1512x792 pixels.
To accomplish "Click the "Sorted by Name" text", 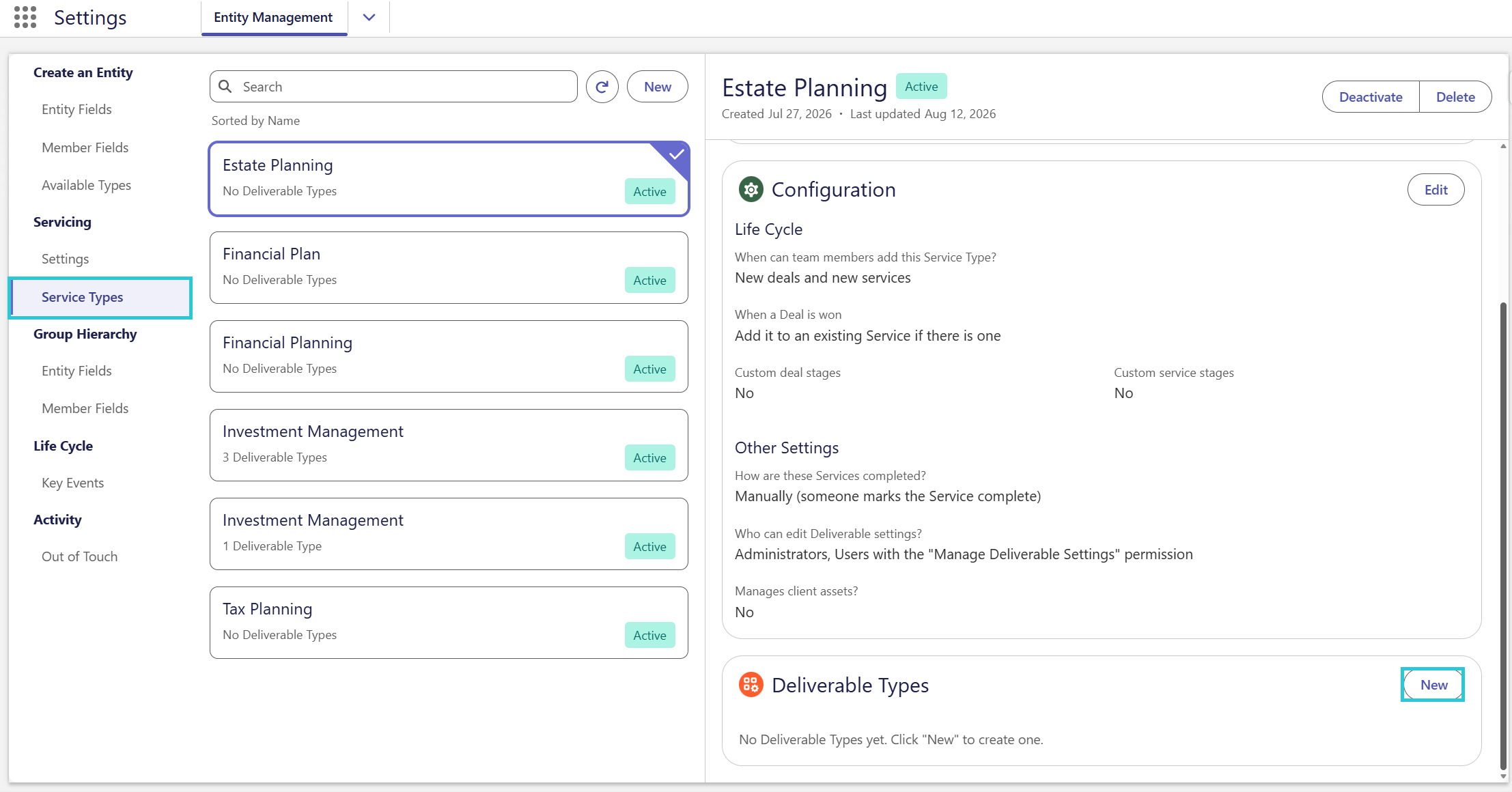I will (255, 121).
